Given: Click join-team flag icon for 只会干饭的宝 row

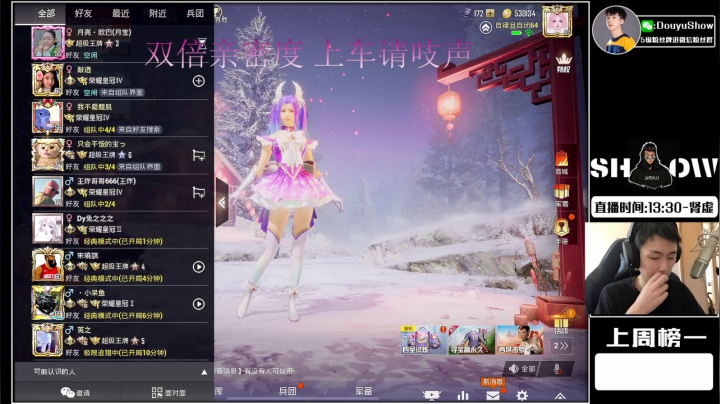Looking at the screenshot, I should point(198,155).
